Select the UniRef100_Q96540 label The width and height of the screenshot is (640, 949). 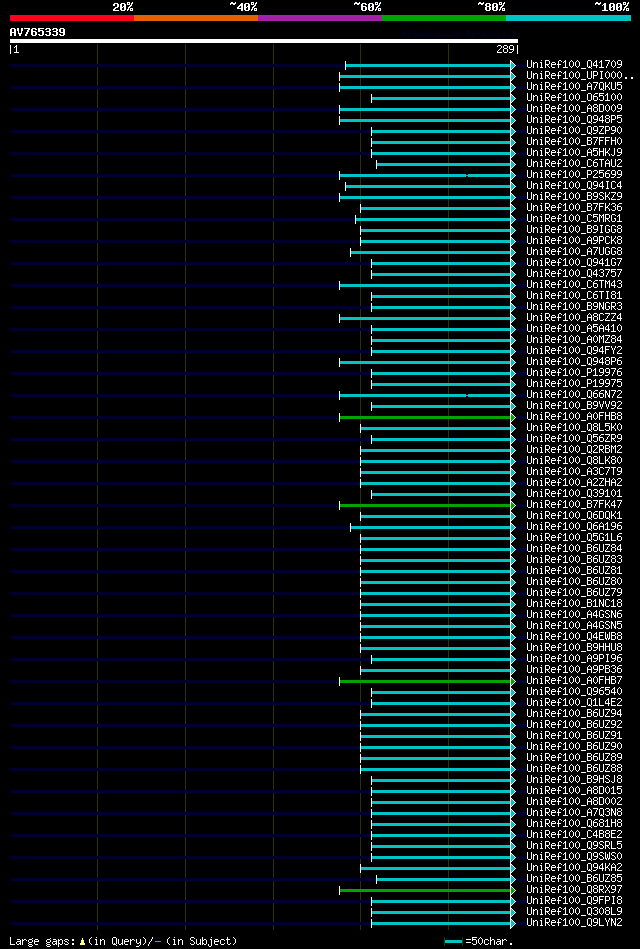(x=574, y=692)
